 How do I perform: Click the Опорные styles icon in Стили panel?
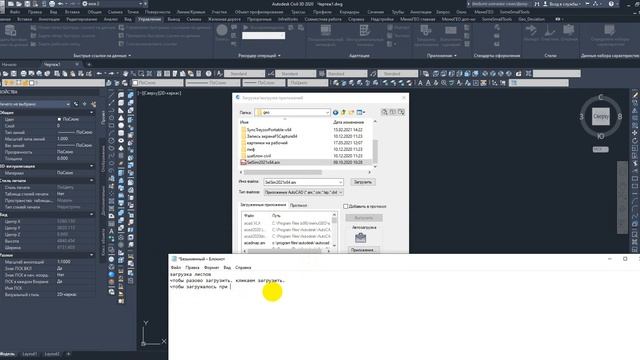[x=569, y=30]
